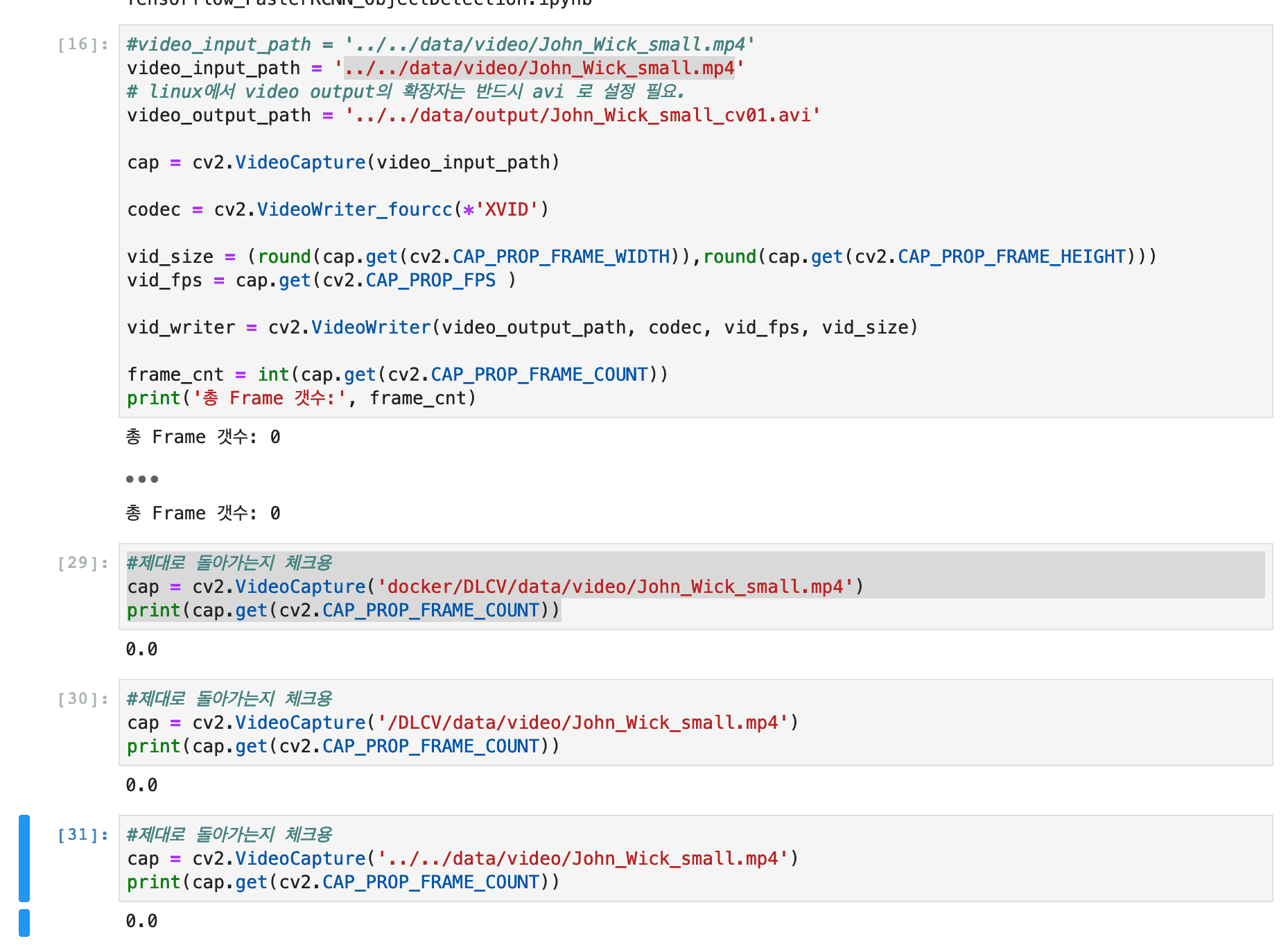Click the '/DLCV/data' VideoCapture line in cell 30
The height and width of the screenshot is (950, 1288).
462,723
